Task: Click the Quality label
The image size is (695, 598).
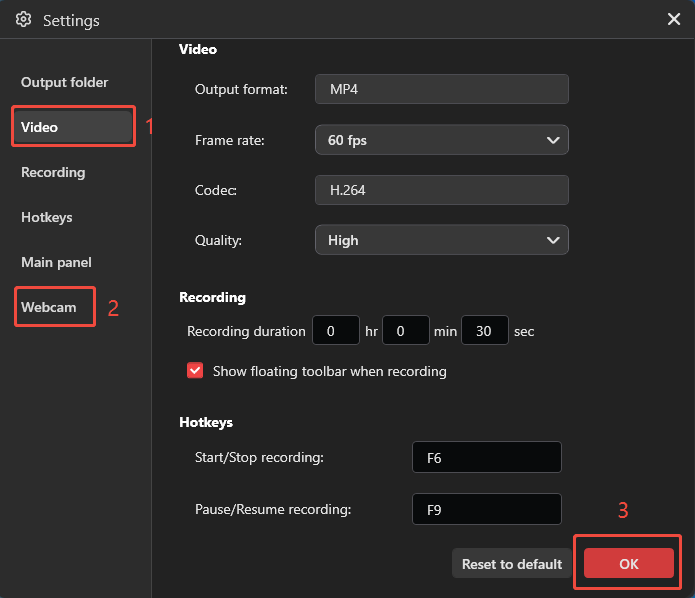Action: click(218, 240)
